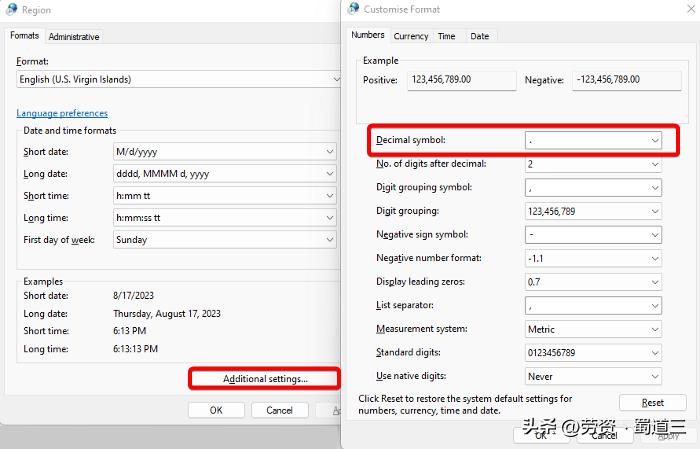
Task: Expand the Long date format dropdown
Action: pos(225,174)
